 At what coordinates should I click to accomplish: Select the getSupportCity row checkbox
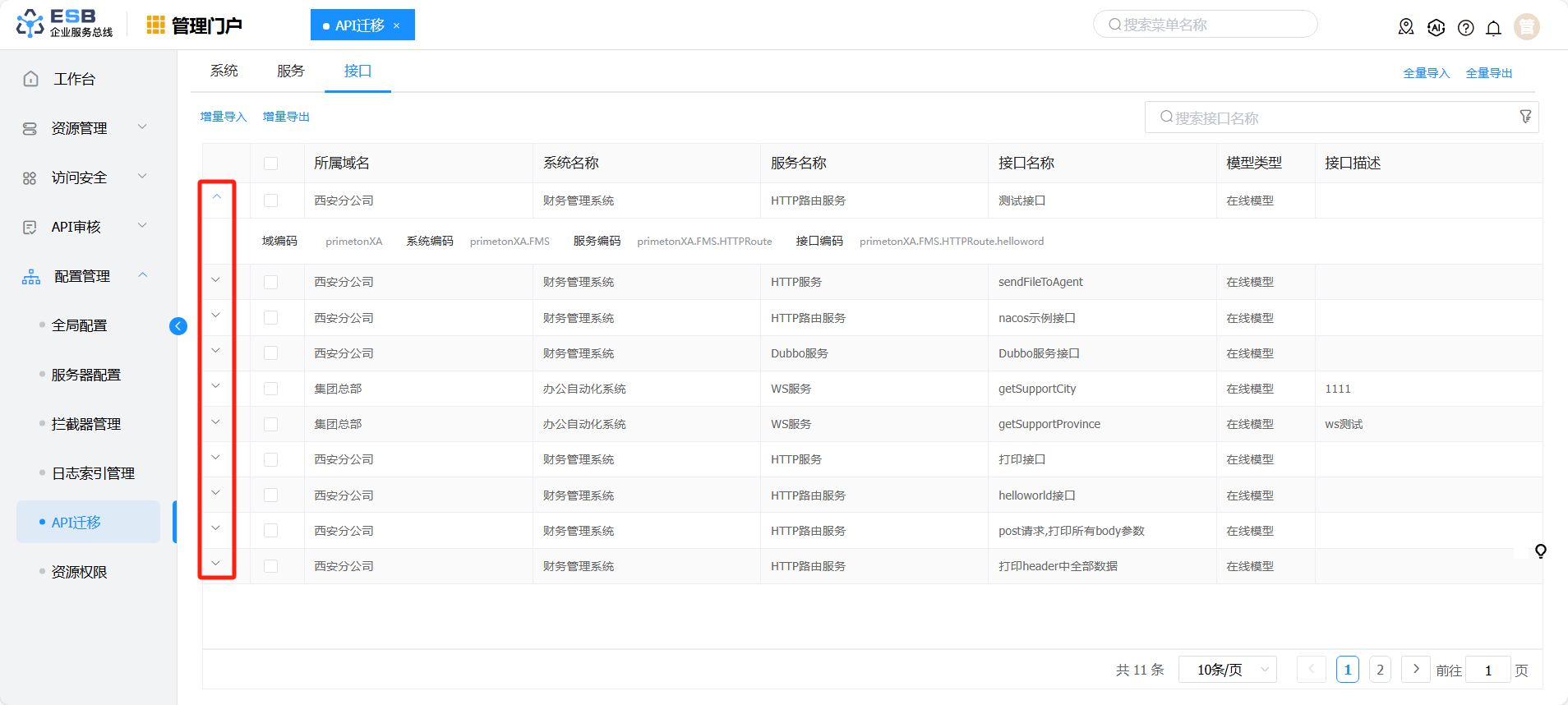click(x=270, y=389)
